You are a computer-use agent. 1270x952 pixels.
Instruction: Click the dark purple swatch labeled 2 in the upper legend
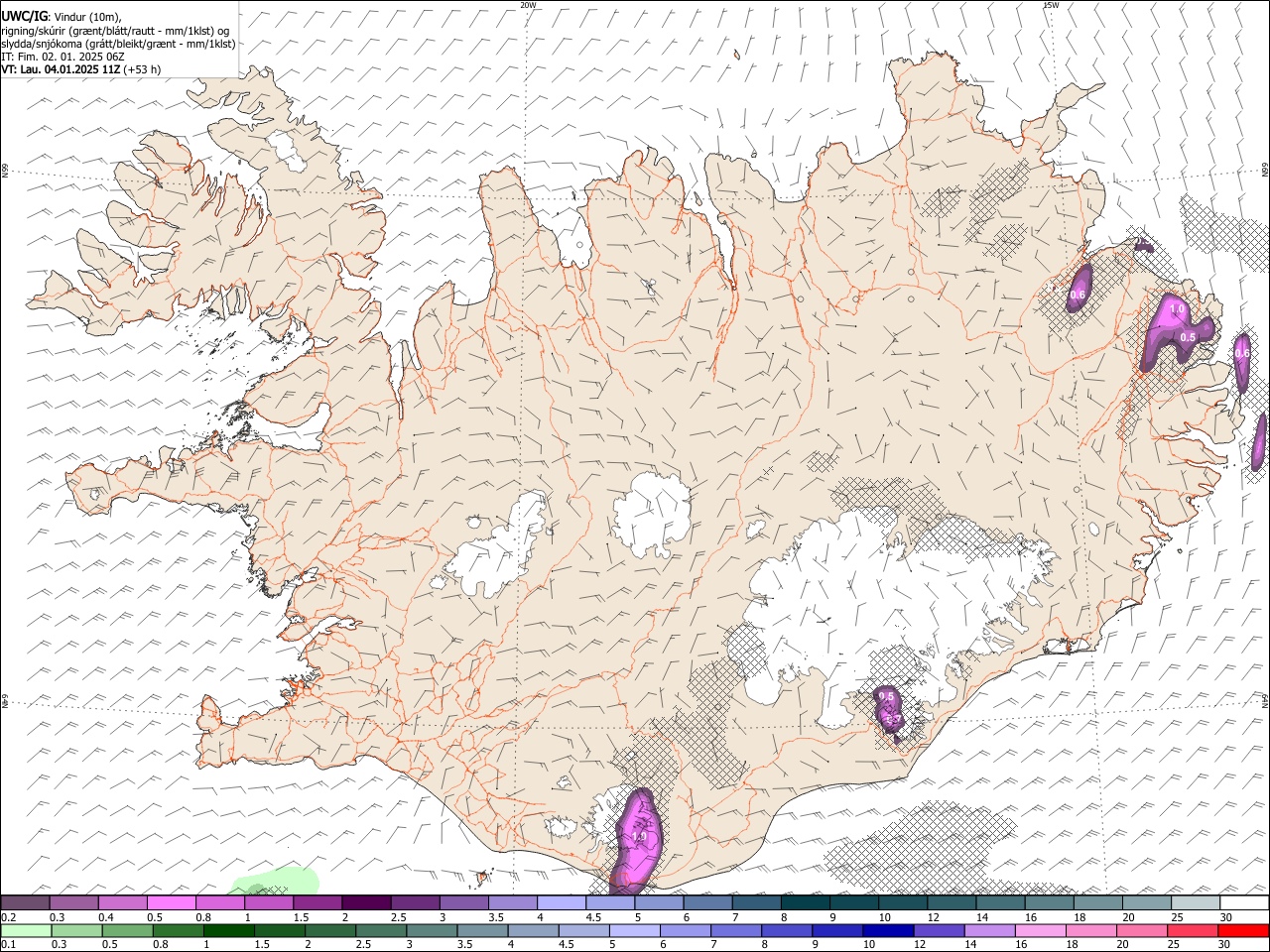(365, 902)
